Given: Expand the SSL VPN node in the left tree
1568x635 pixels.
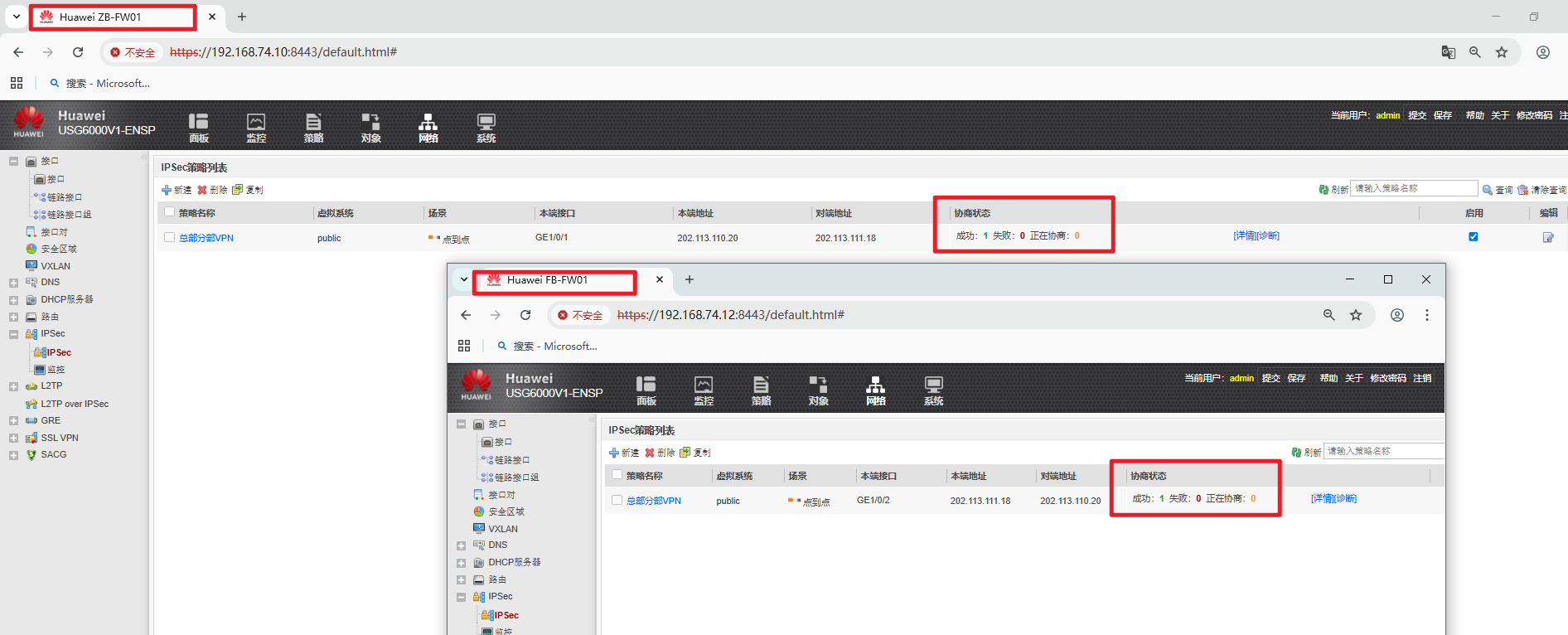Looking at the screenshot, I should pos(13,438).
